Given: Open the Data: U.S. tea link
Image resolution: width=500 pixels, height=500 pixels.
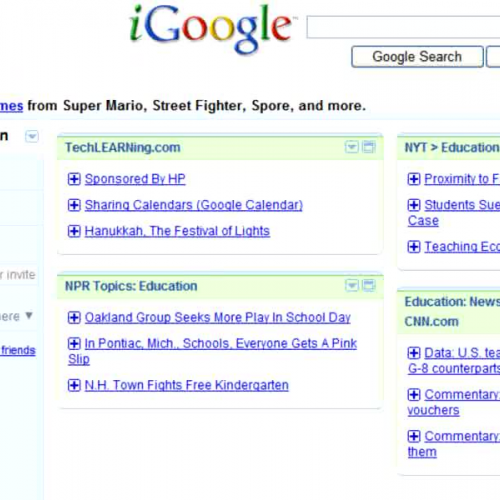Looking at the screenshot, I should pos(462,353).
